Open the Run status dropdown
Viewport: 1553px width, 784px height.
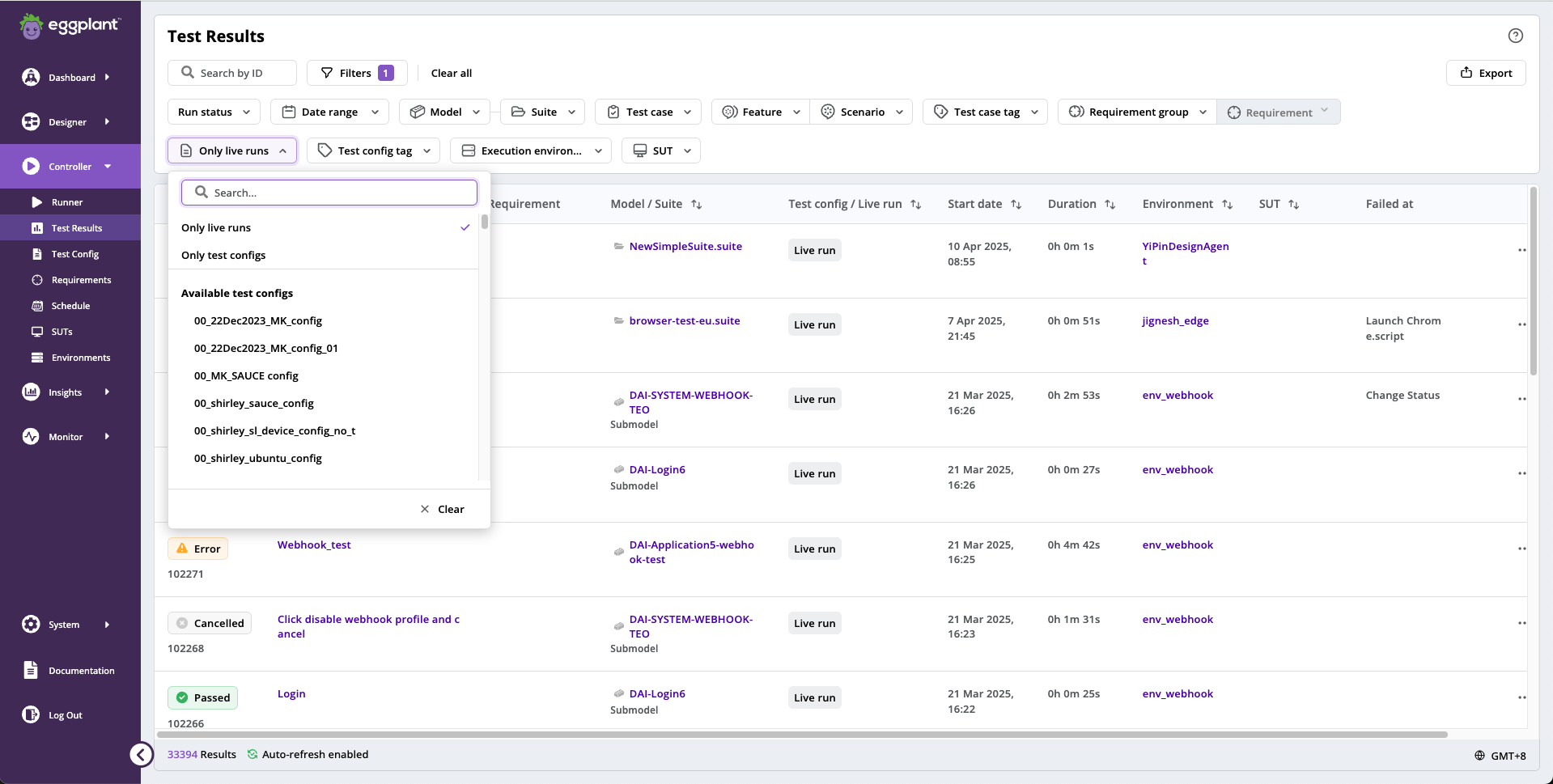214,112
